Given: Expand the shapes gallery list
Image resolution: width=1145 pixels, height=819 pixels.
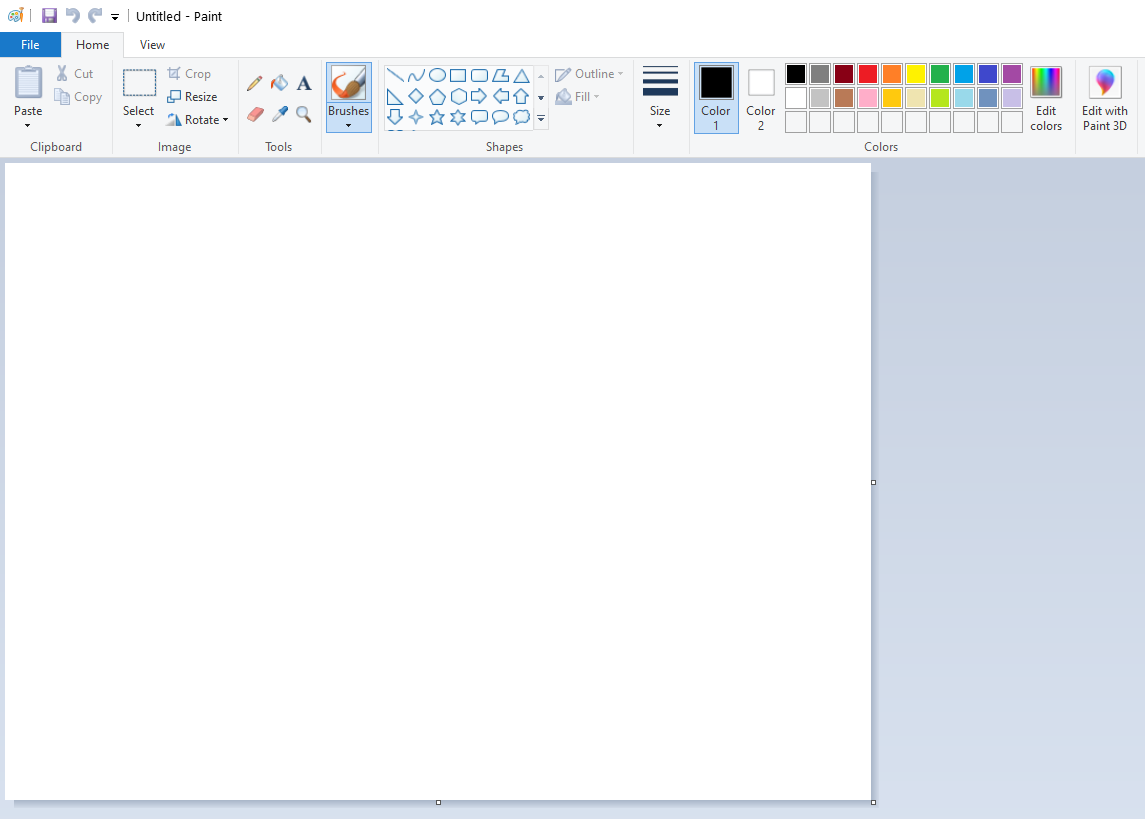Looking at the screenshot, I should [x=541, y=119].
